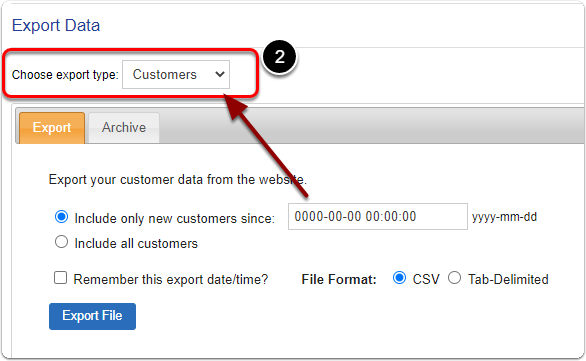The height and width of the screenshot is (361, 586).
Task: Select Include all customers option
Action: (61, 242)
